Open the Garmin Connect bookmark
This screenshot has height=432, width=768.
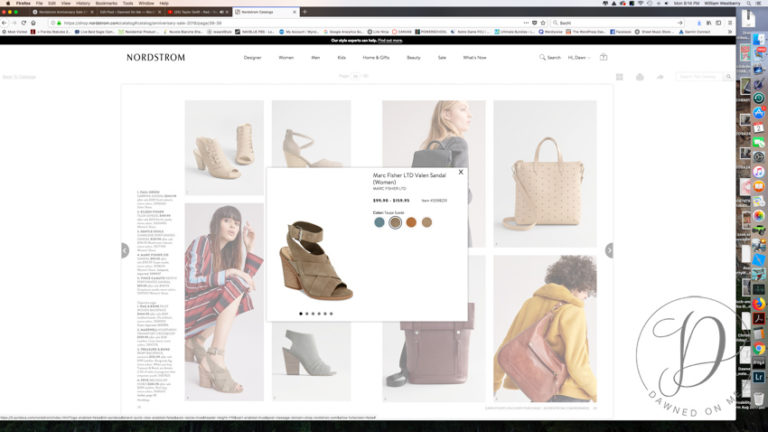click(695, 32)
